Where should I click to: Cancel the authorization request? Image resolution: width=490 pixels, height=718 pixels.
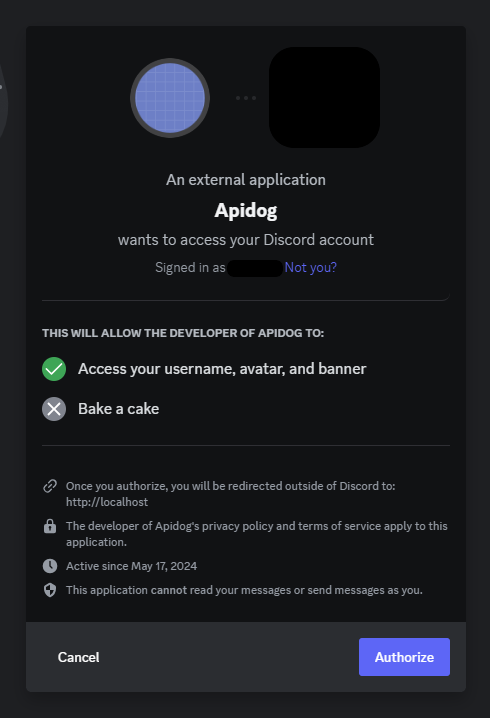(x=78, y=657)
